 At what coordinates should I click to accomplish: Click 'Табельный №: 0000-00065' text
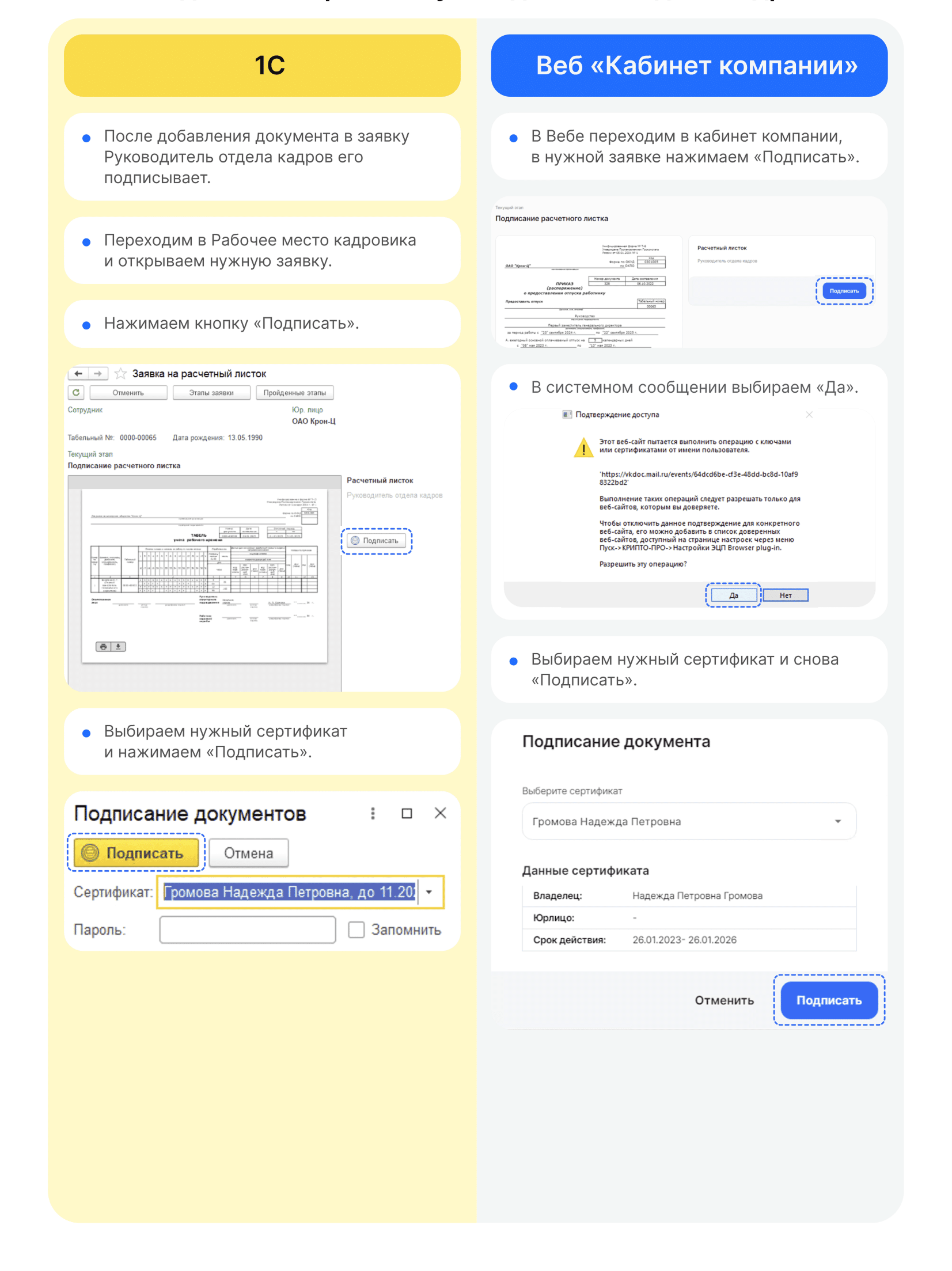coord(112,438)
